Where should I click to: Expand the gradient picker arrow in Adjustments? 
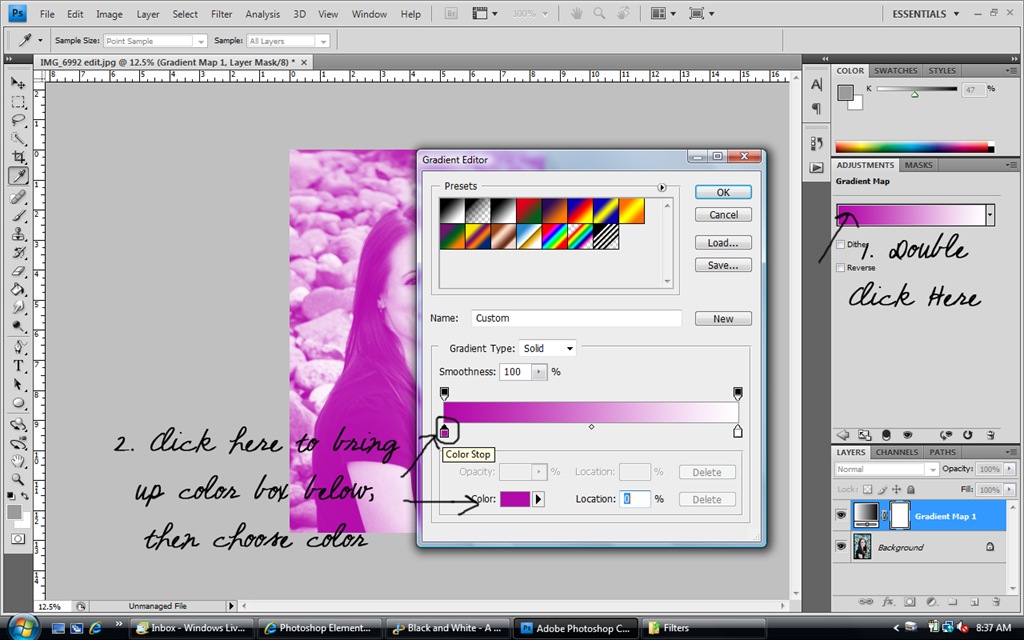[990, 215]
